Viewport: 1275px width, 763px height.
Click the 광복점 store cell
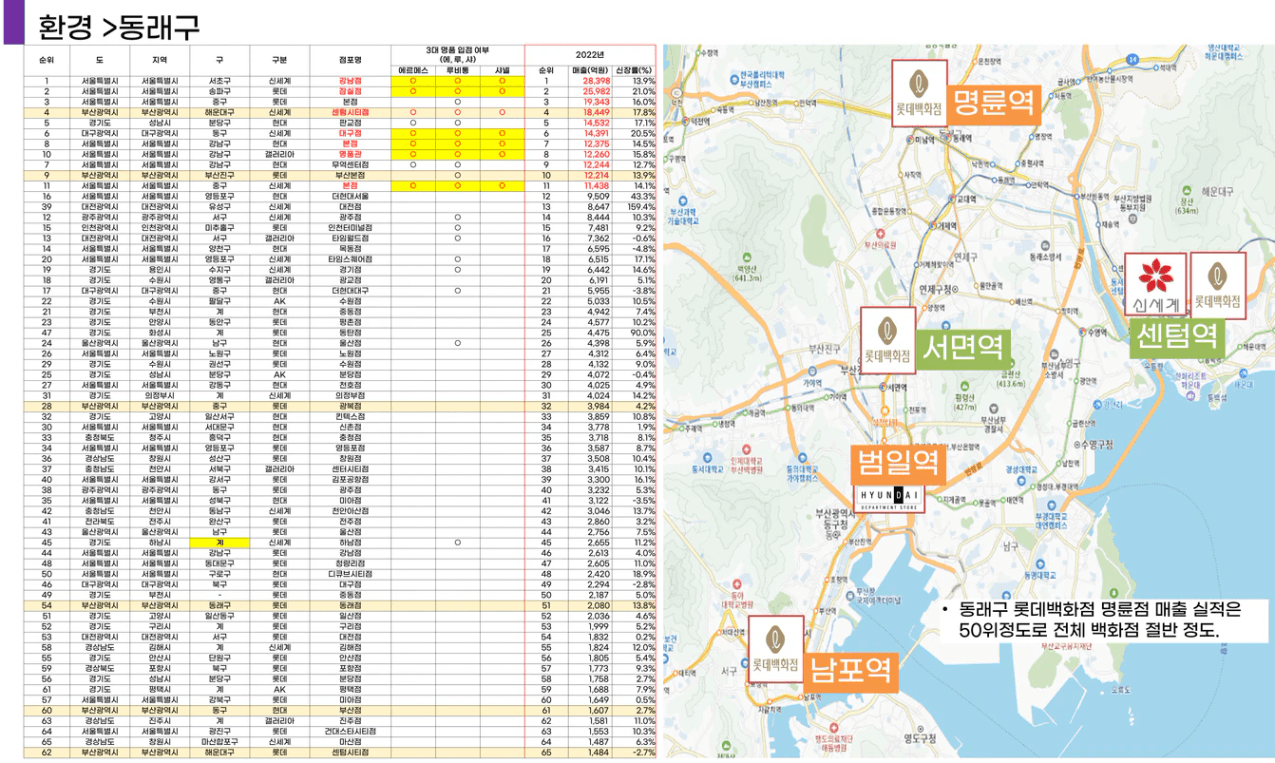(x=350, y=406)
